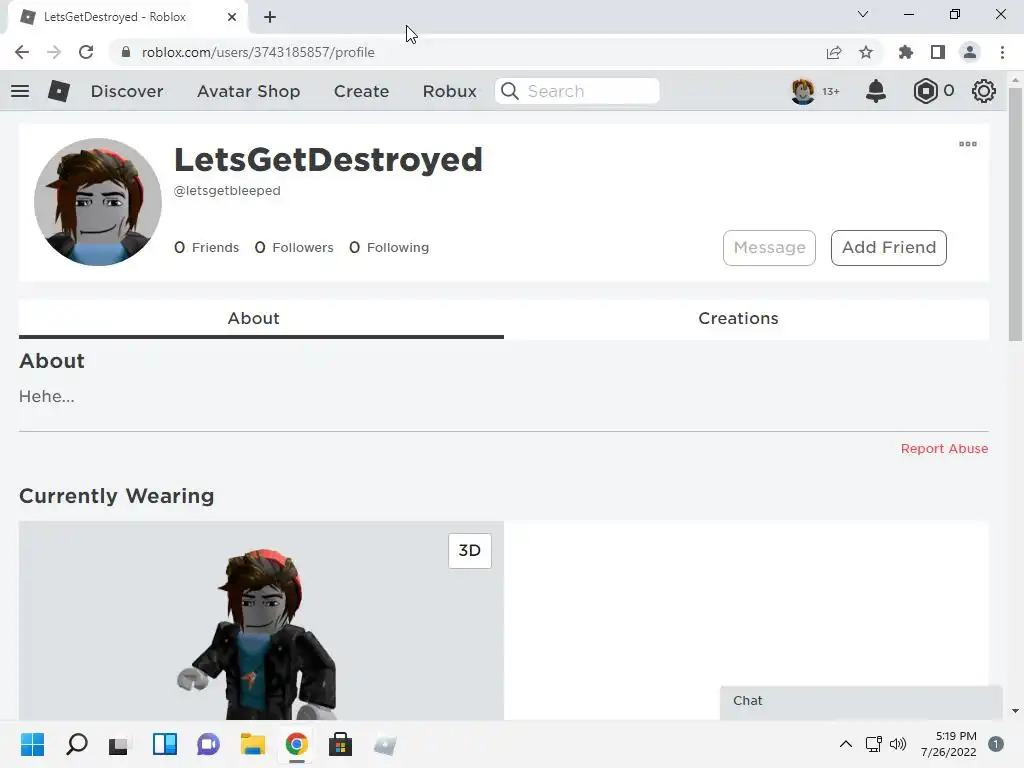
Task: View the 0 Following list
Action: (389, 248)
